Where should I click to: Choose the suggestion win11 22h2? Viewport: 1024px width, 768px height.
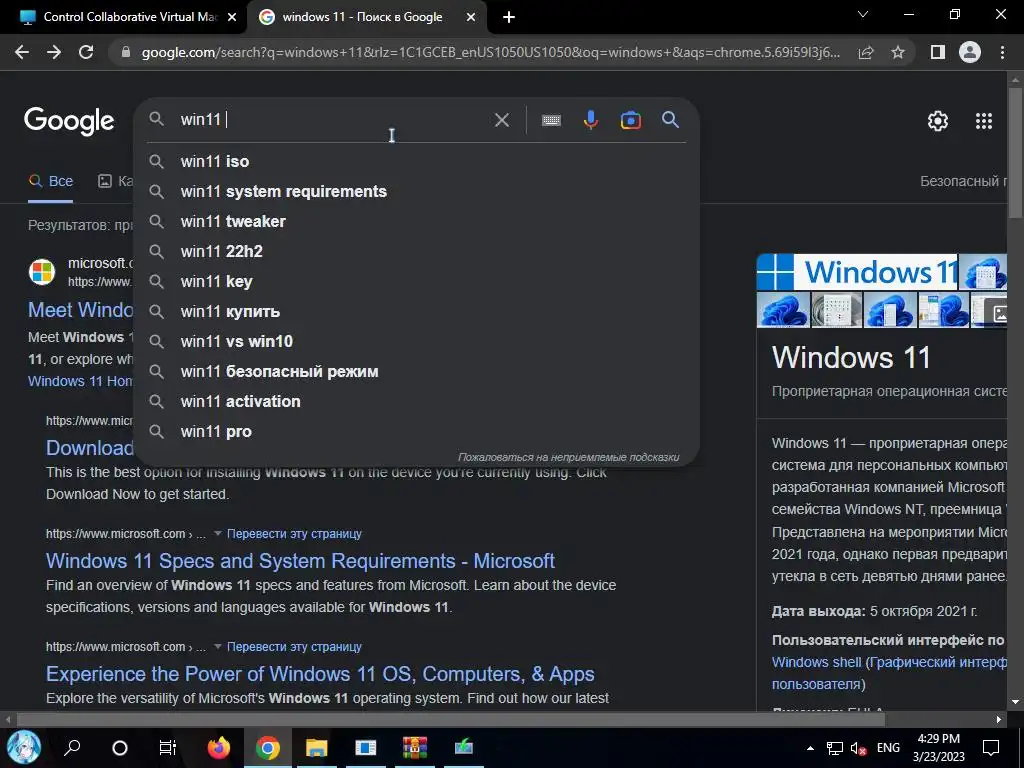[417, 251]
